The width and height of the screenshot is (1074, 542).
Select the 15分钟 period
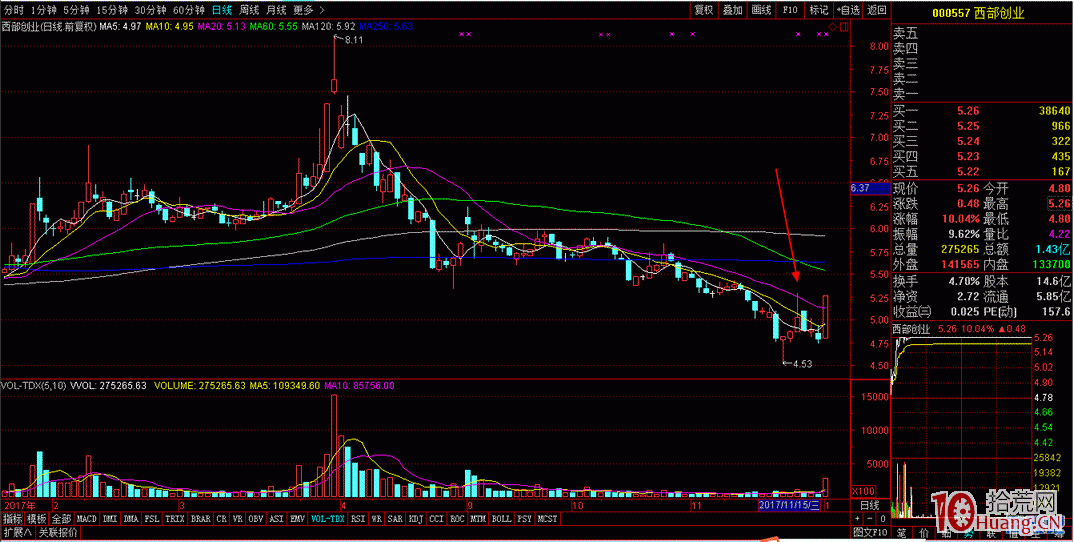(112, 10)
